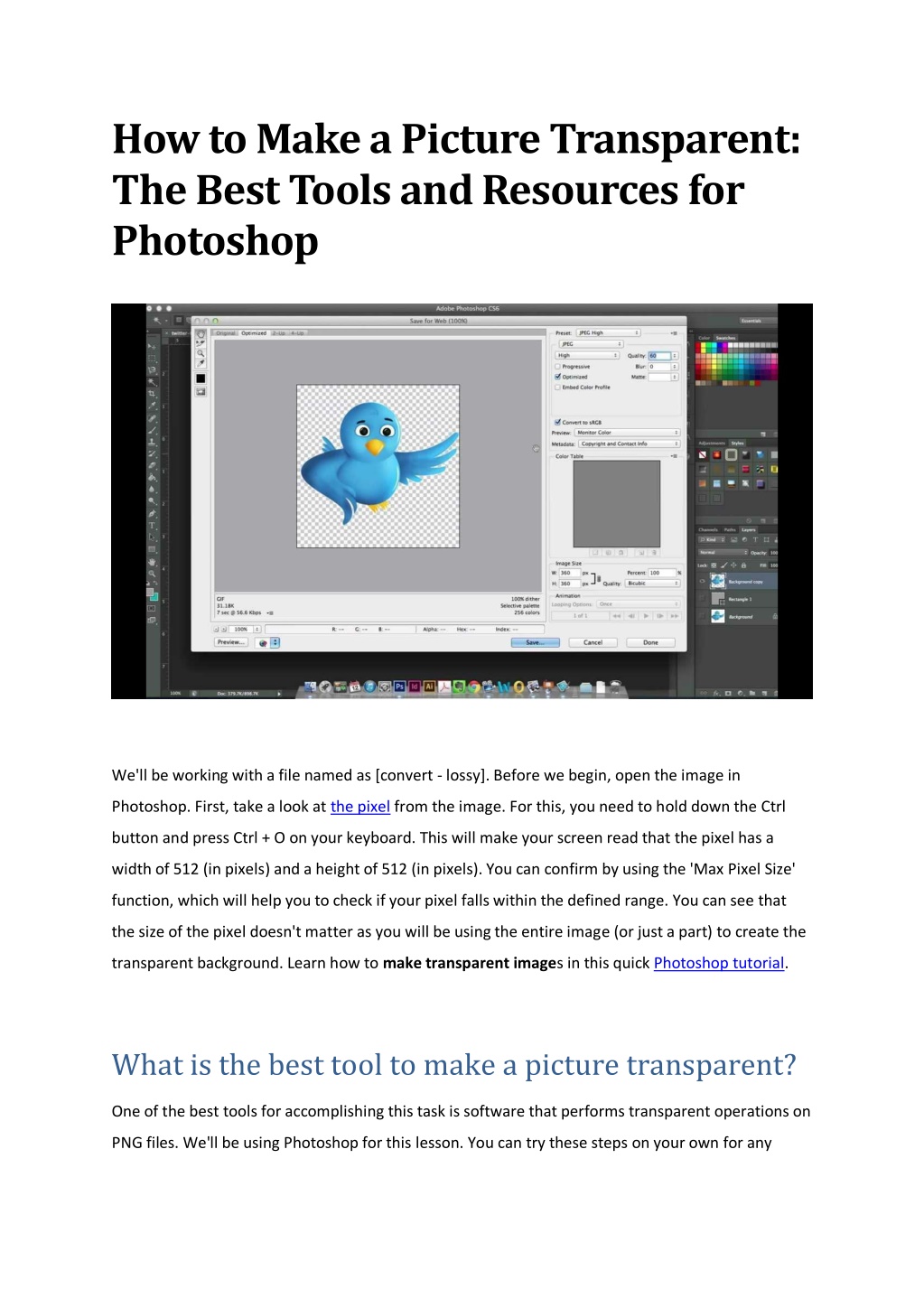Image resolution: width=924 pixels, height=1308 pixels.
Task: Click the Done button
Action: click(650, 643)
